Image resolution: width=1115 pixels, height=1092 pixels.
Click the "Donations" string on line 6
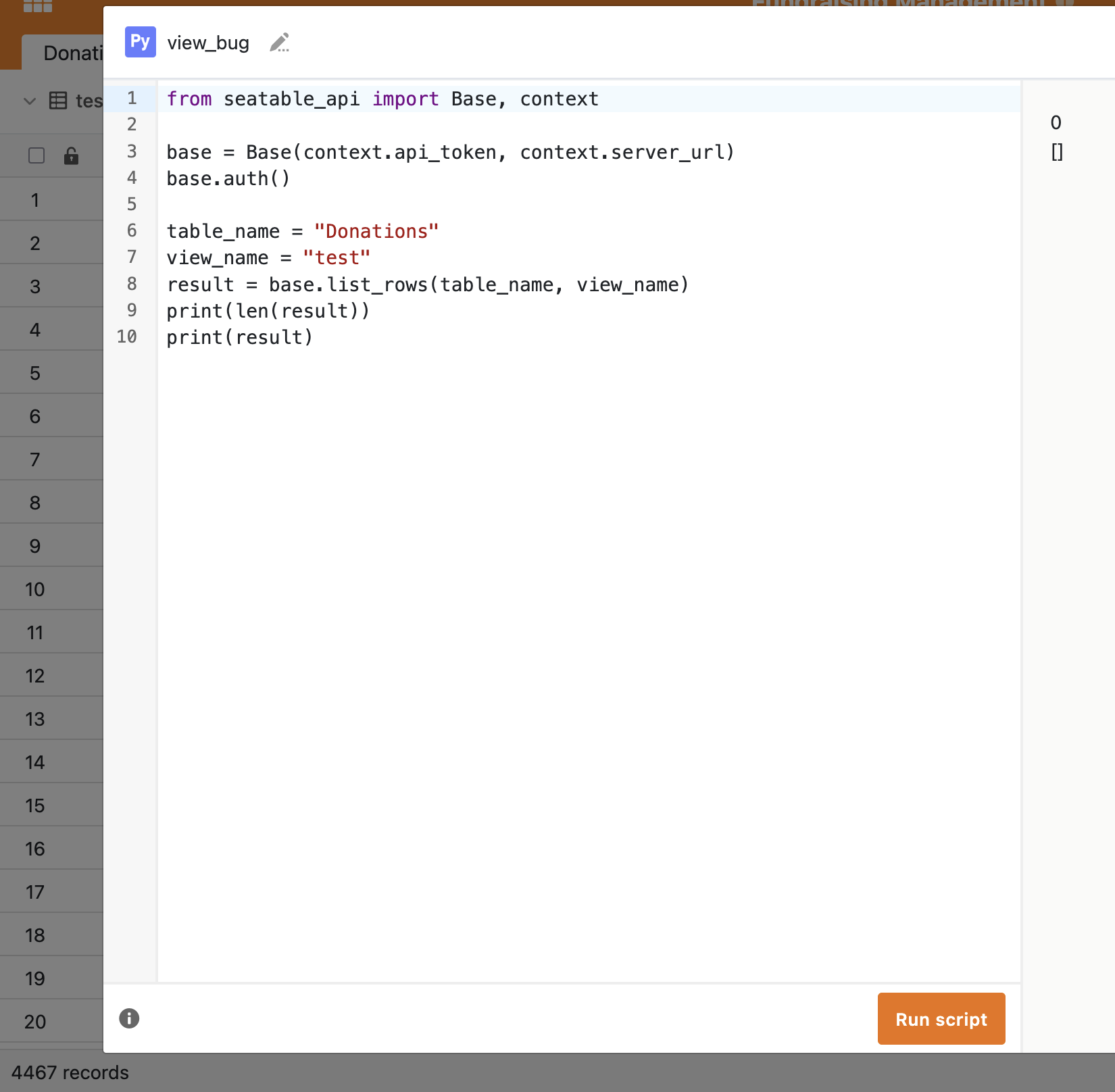click(376, 231)
